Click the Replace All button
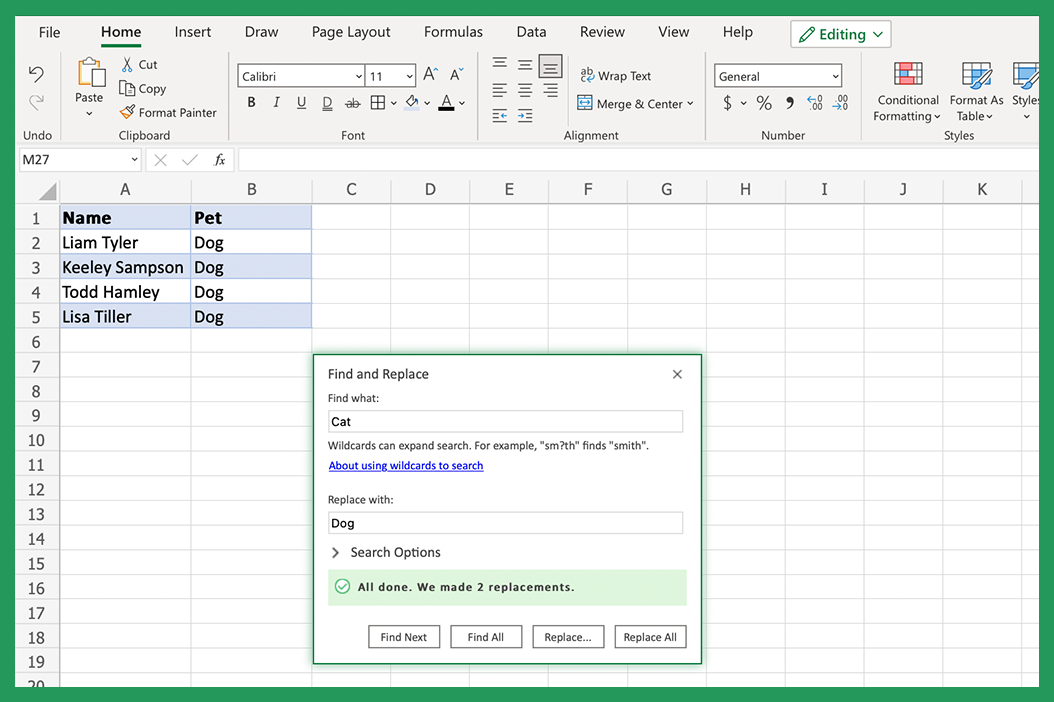The image size is (1054, 702). pos(650,636)
